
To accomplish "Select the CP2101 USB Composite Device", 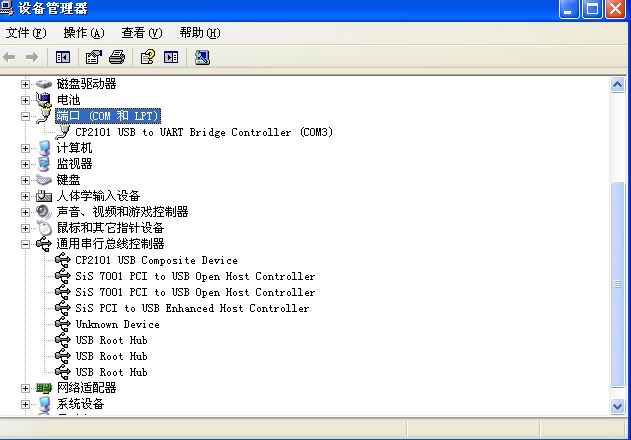I will point(156,260).
